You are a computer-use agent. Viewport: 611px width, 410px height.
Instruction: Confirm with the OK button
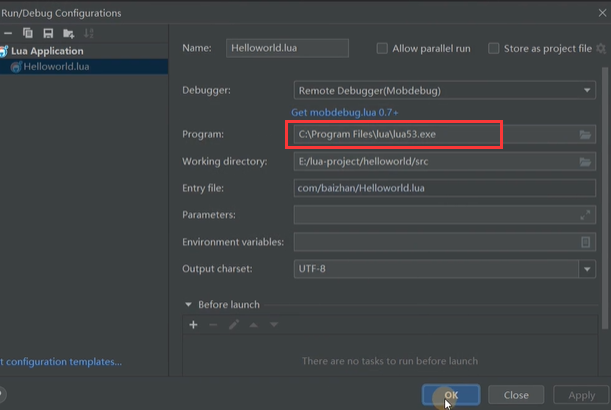(451, 395)
